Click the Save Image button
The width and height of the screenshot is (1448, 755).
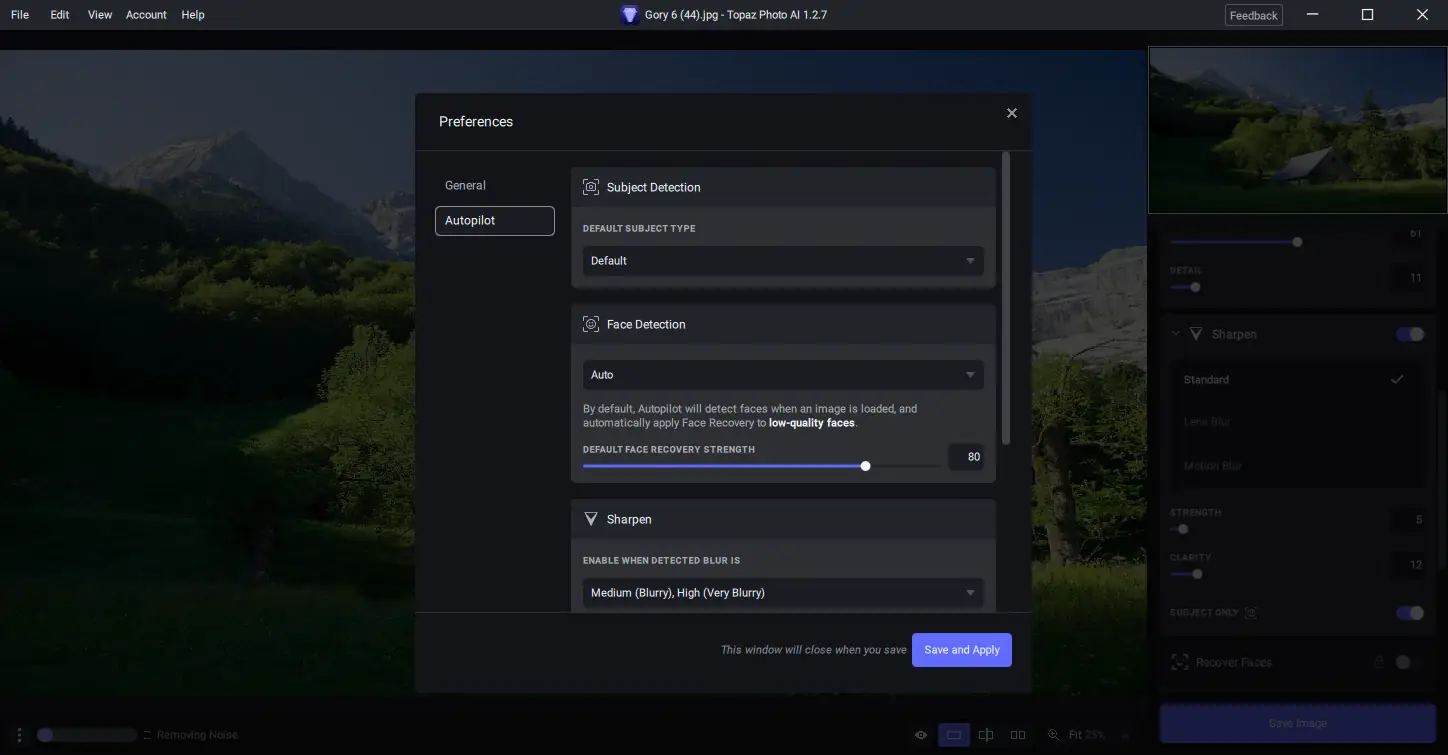pos(1297,723)
